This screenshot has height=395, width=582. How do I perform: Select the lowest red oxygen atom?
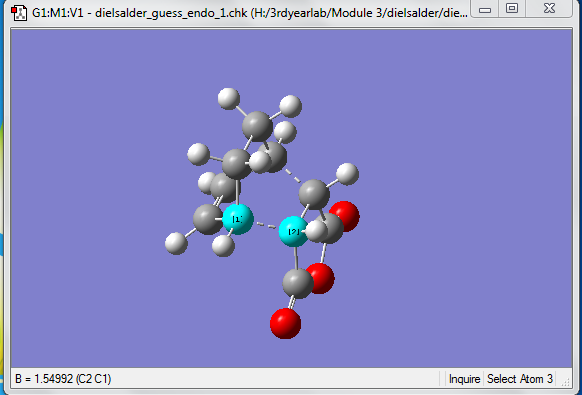tap(285, 324)
